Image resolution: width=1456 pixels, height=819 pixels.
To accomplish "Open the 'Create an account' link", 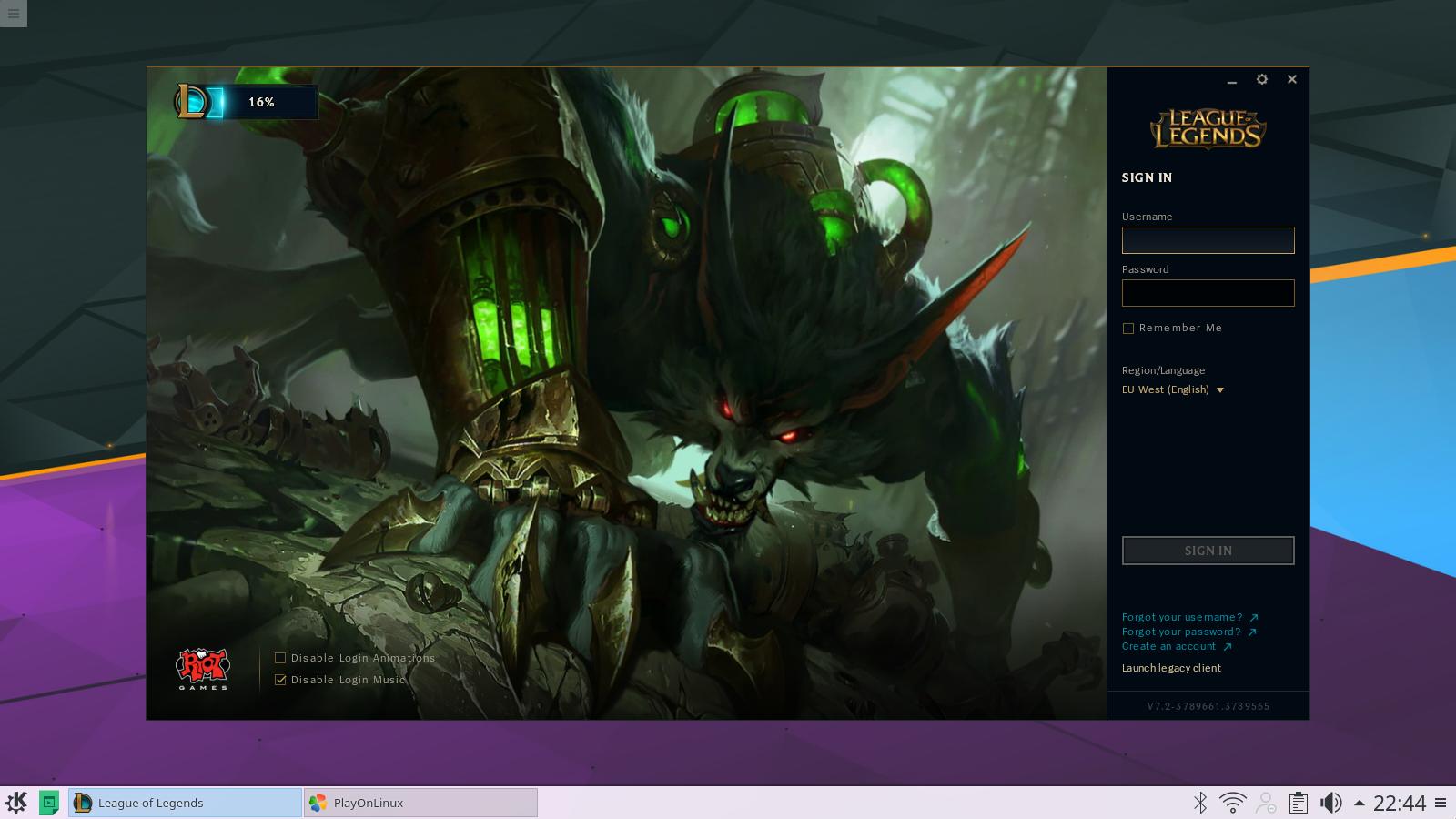I will [x=1177, y=646].
